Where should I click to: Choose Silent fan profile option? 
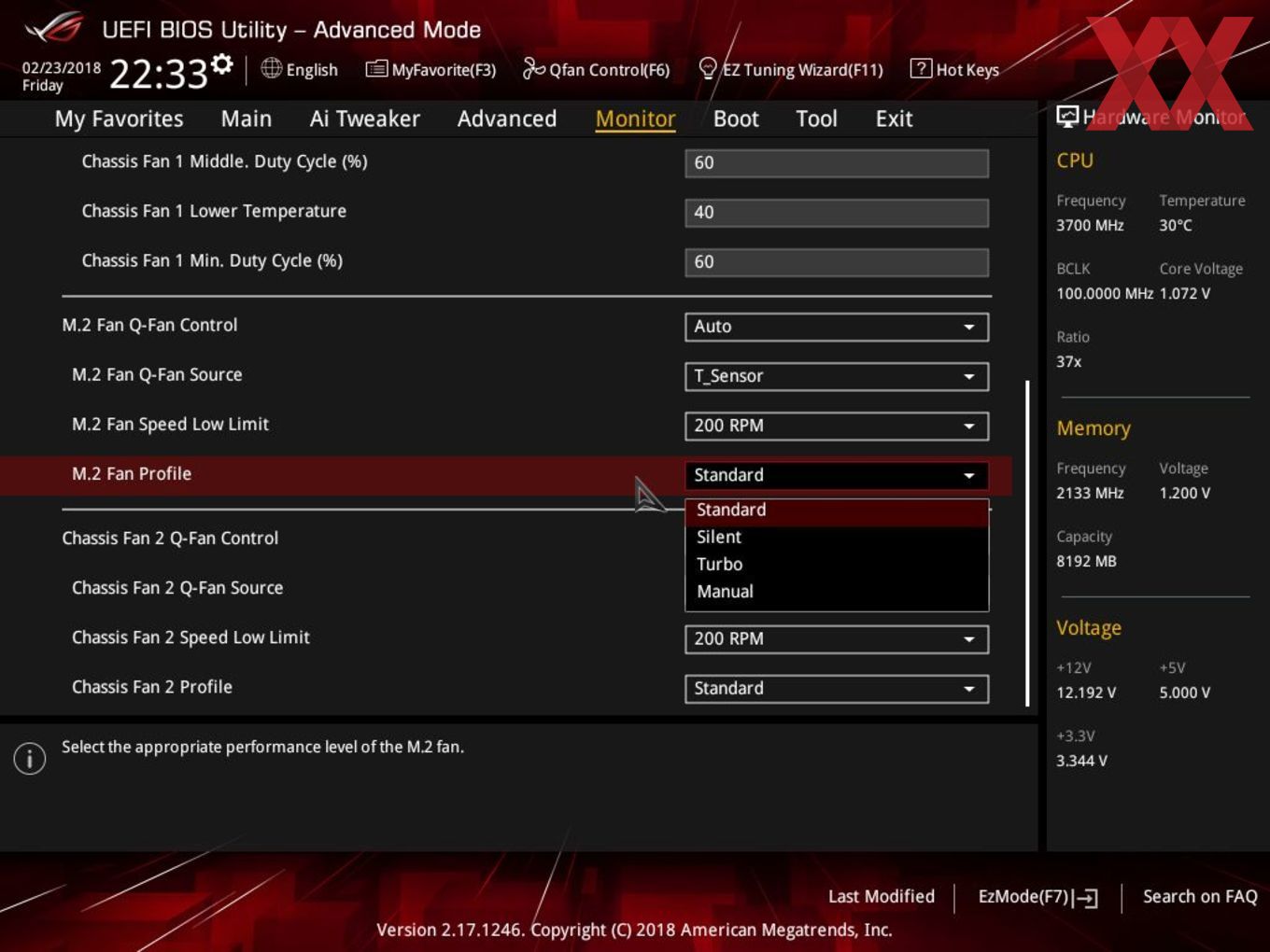click(837, 538)
